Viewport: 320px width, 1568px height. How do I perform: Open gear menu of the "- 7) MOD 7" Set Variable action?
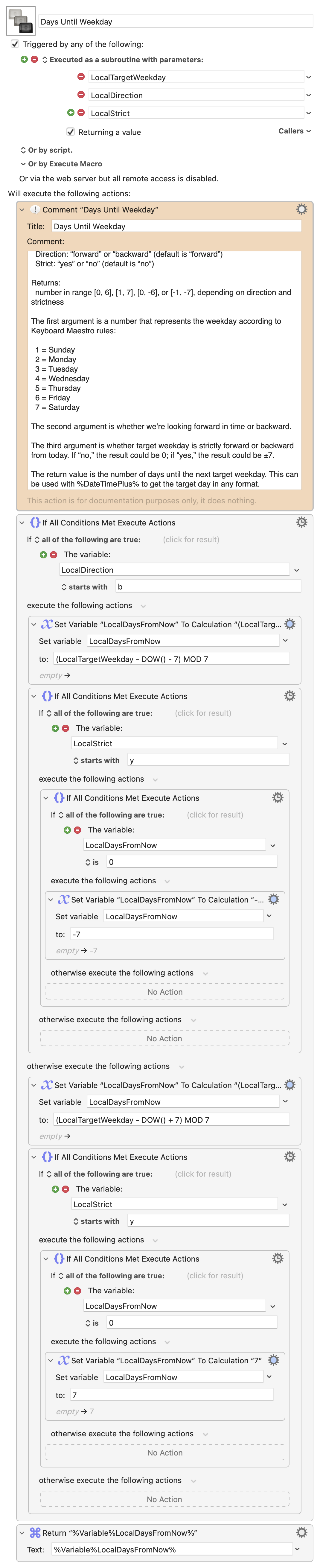click(290, 624)
